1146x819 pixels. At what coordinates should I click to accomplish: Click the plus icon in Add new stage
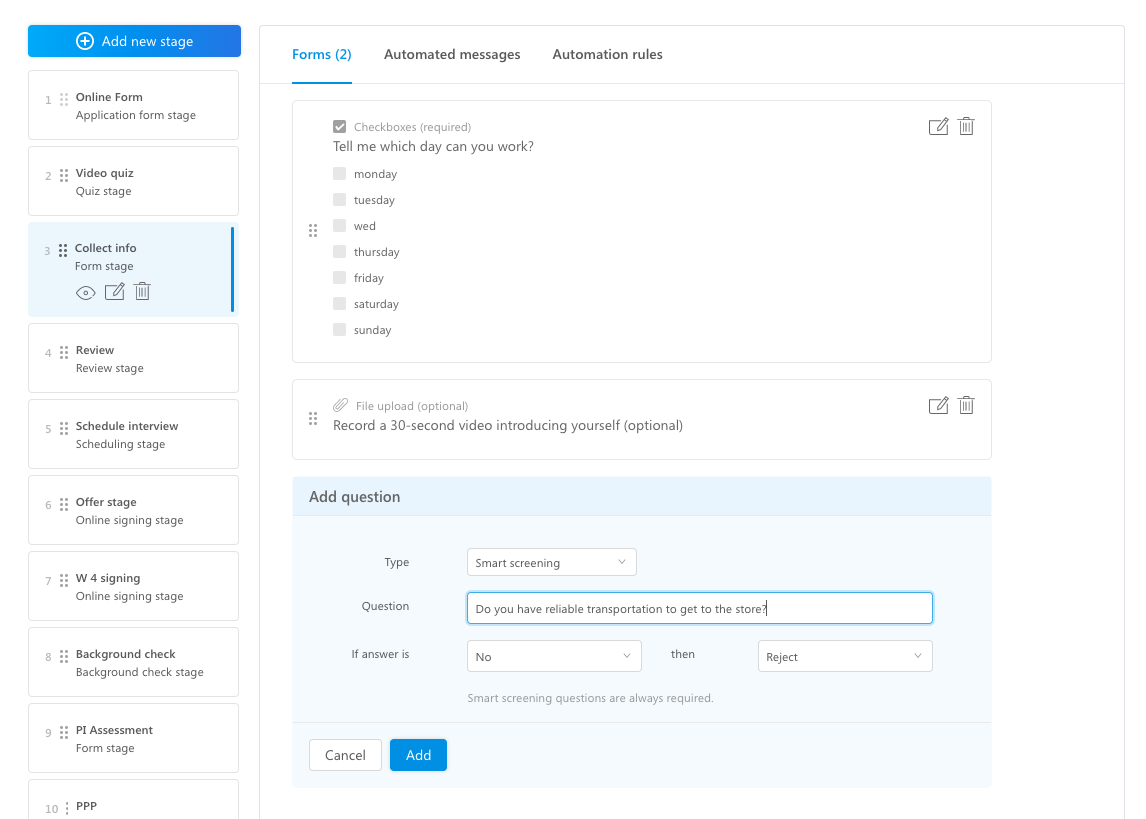coord(85,41)
